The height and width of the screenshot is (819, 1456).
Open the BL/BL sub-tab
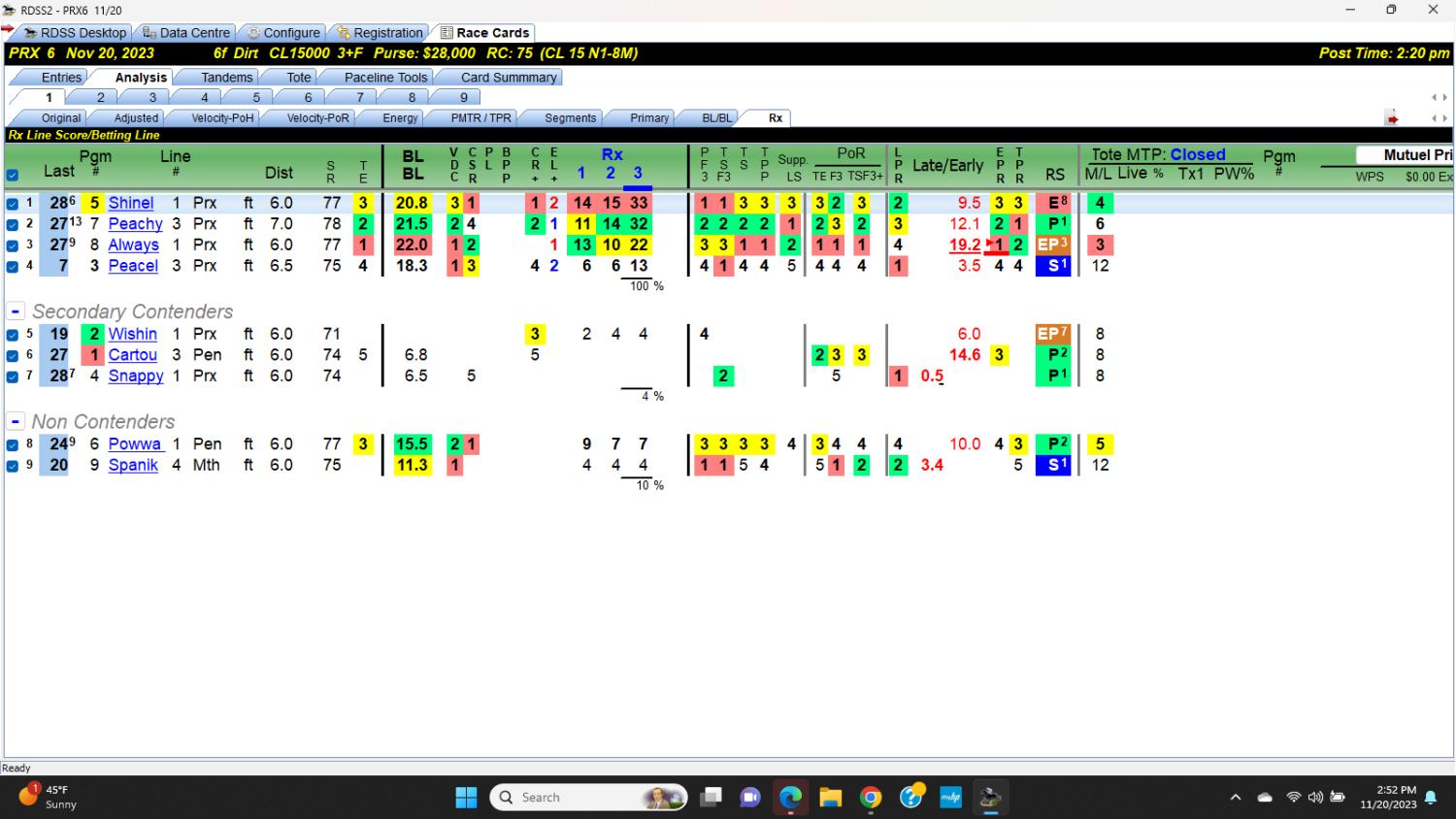(716, 118)
